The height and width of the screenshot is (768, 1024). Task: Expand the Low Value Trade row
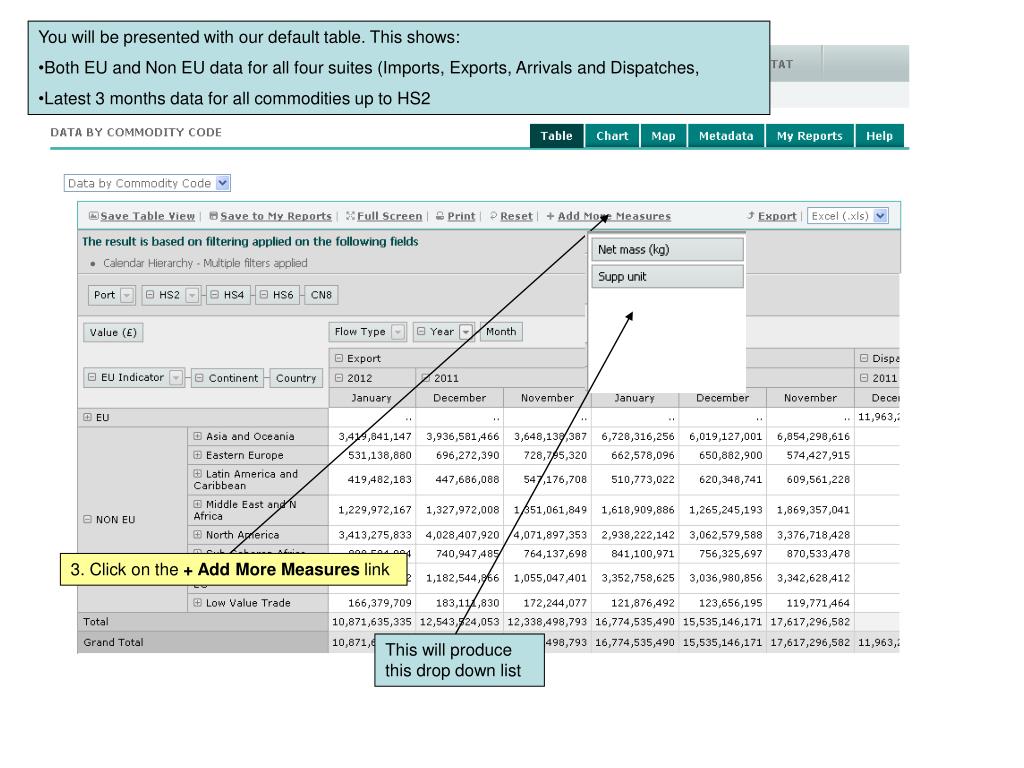point(197,603)
